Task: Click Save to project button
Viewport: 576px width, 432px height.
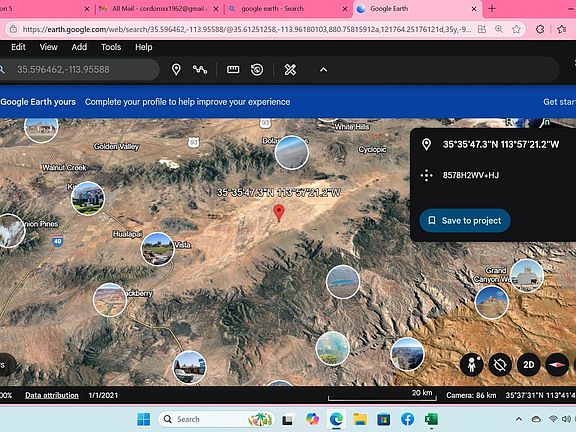Action: 465,220
